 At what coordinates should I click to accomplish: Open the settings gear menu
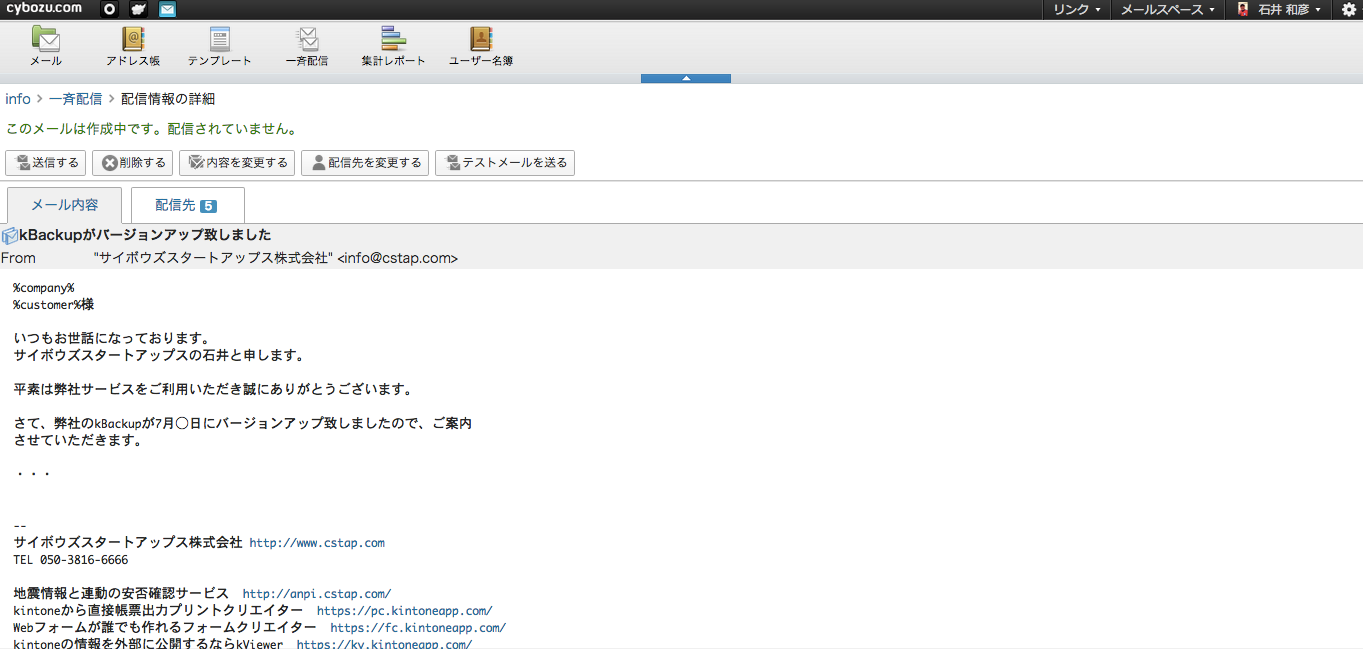1349,9
